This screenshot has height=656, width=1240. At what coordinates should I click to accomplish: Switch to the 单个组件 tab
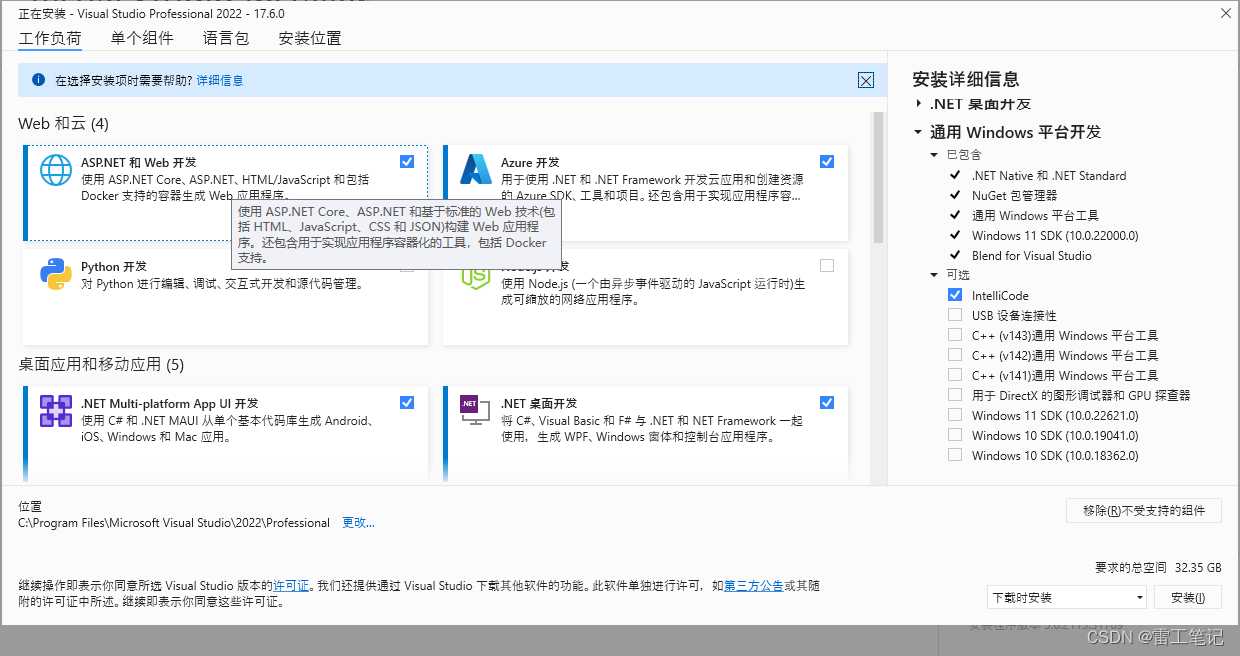pyautogui.click(x=142, y=38)
